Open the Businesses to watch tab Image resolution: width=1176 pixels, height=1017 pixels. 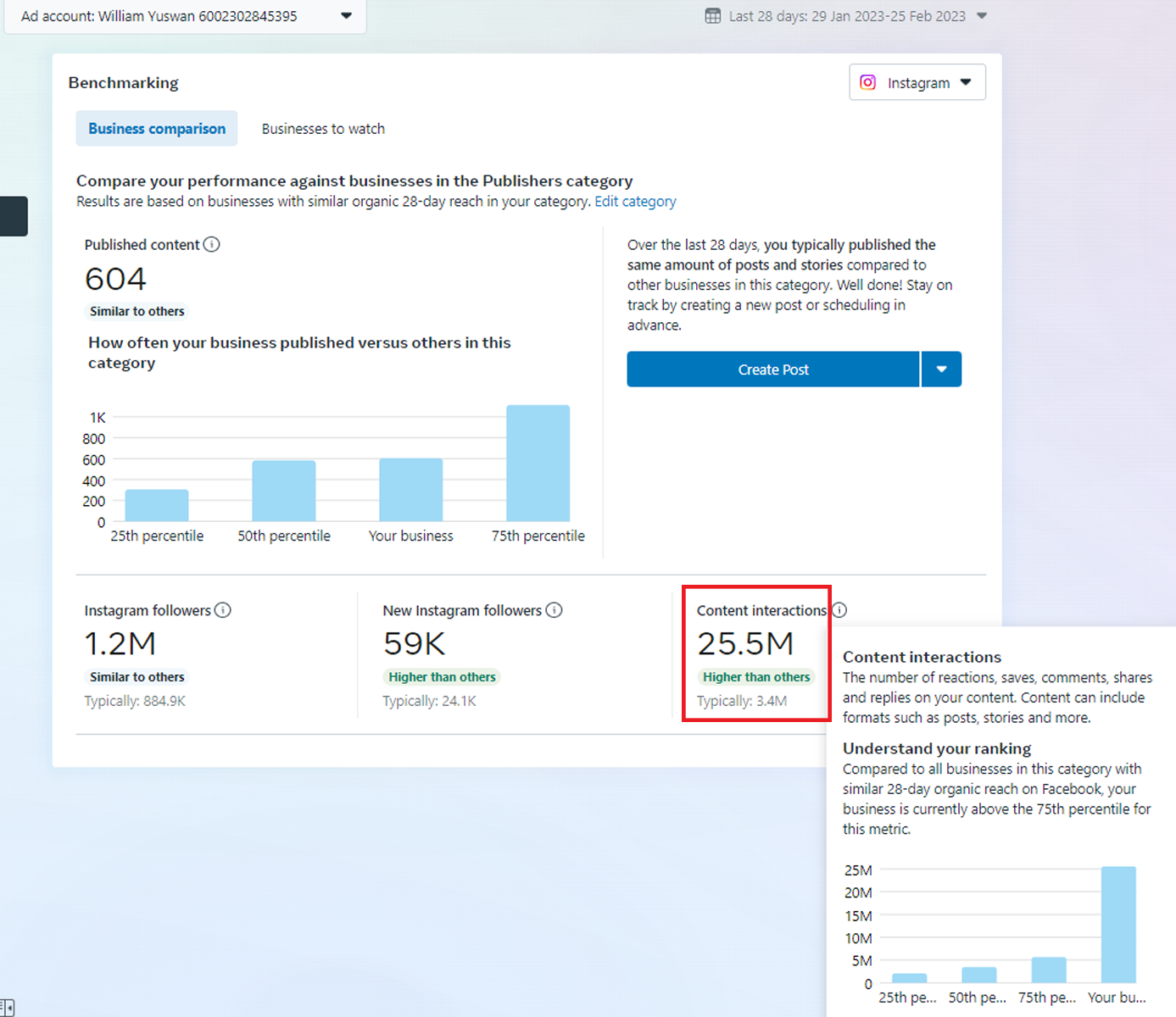pyautogui.click(x=323, y=129)
